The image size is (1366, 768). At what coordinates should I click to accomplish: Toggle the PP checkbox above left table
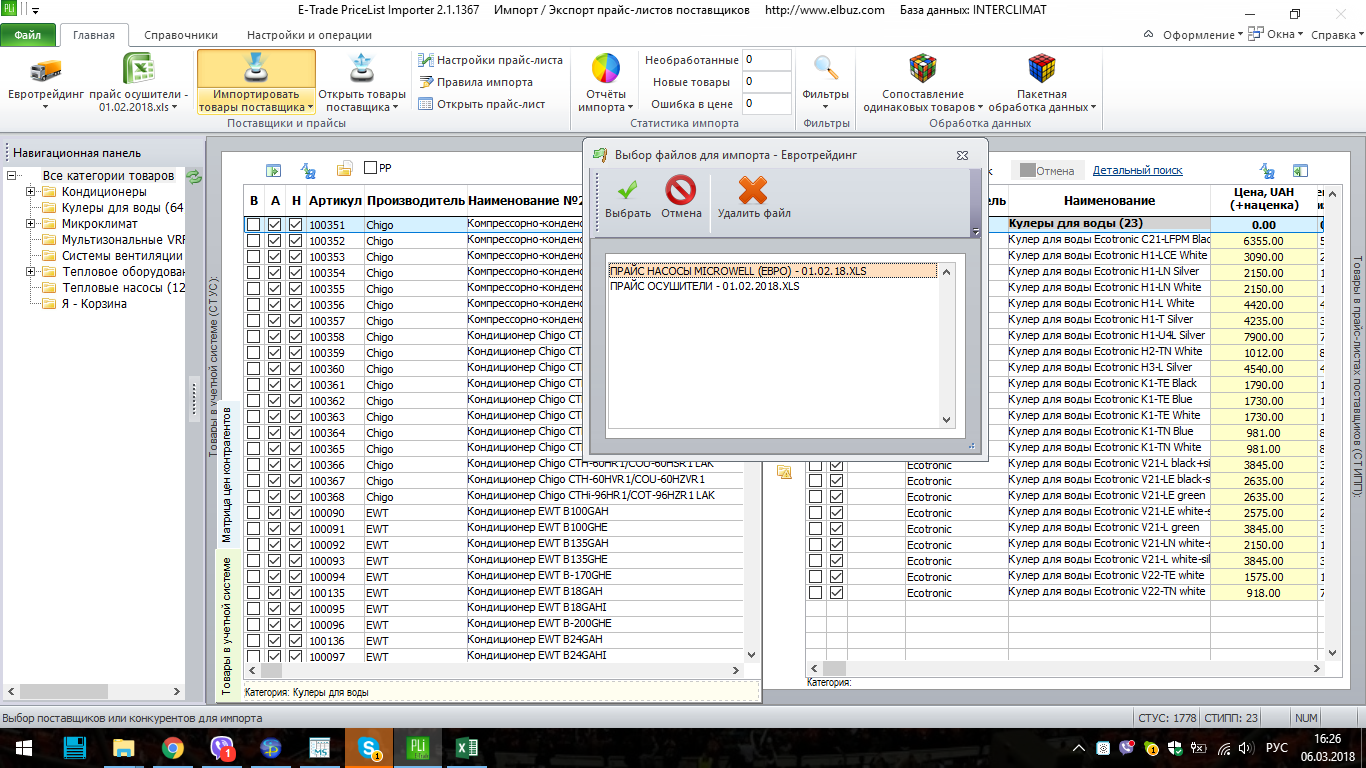(x=370, y=168)
